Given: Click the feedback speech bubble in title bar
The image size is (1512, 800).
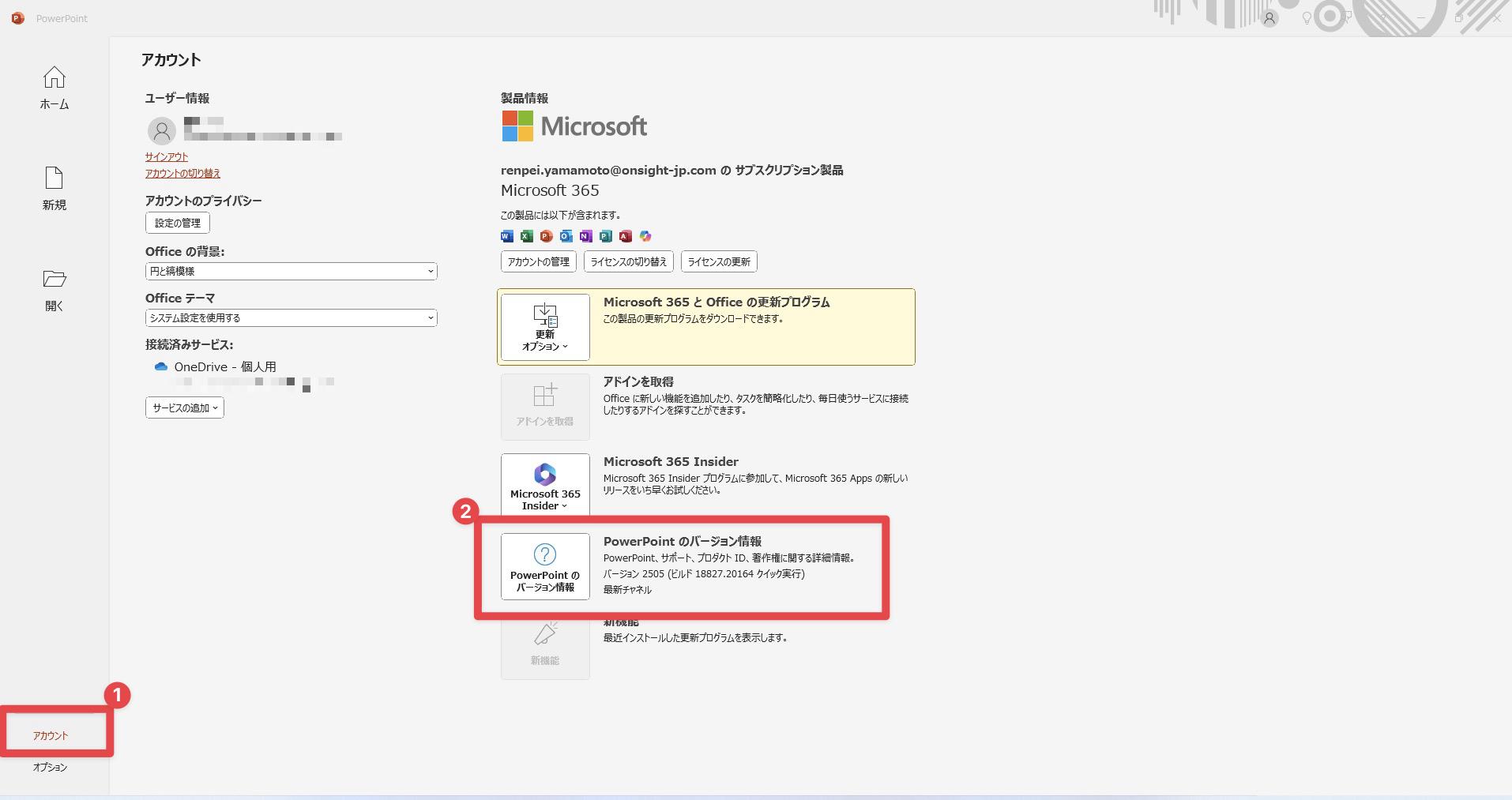Looking at the screenshot, I should [1348, 17].
